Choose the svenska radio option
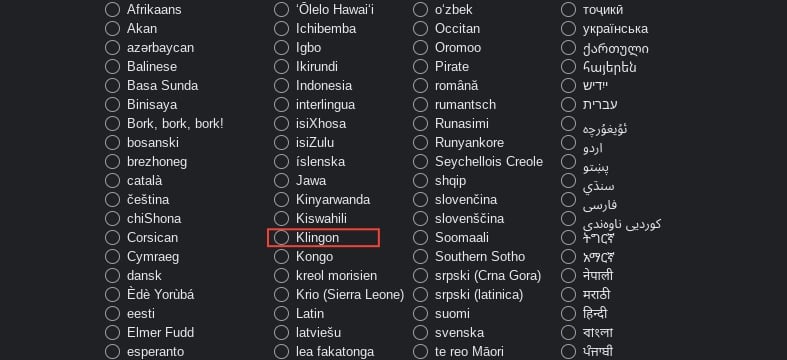Image resolution: width=787 pixels, height=360 pixels. 421,332
